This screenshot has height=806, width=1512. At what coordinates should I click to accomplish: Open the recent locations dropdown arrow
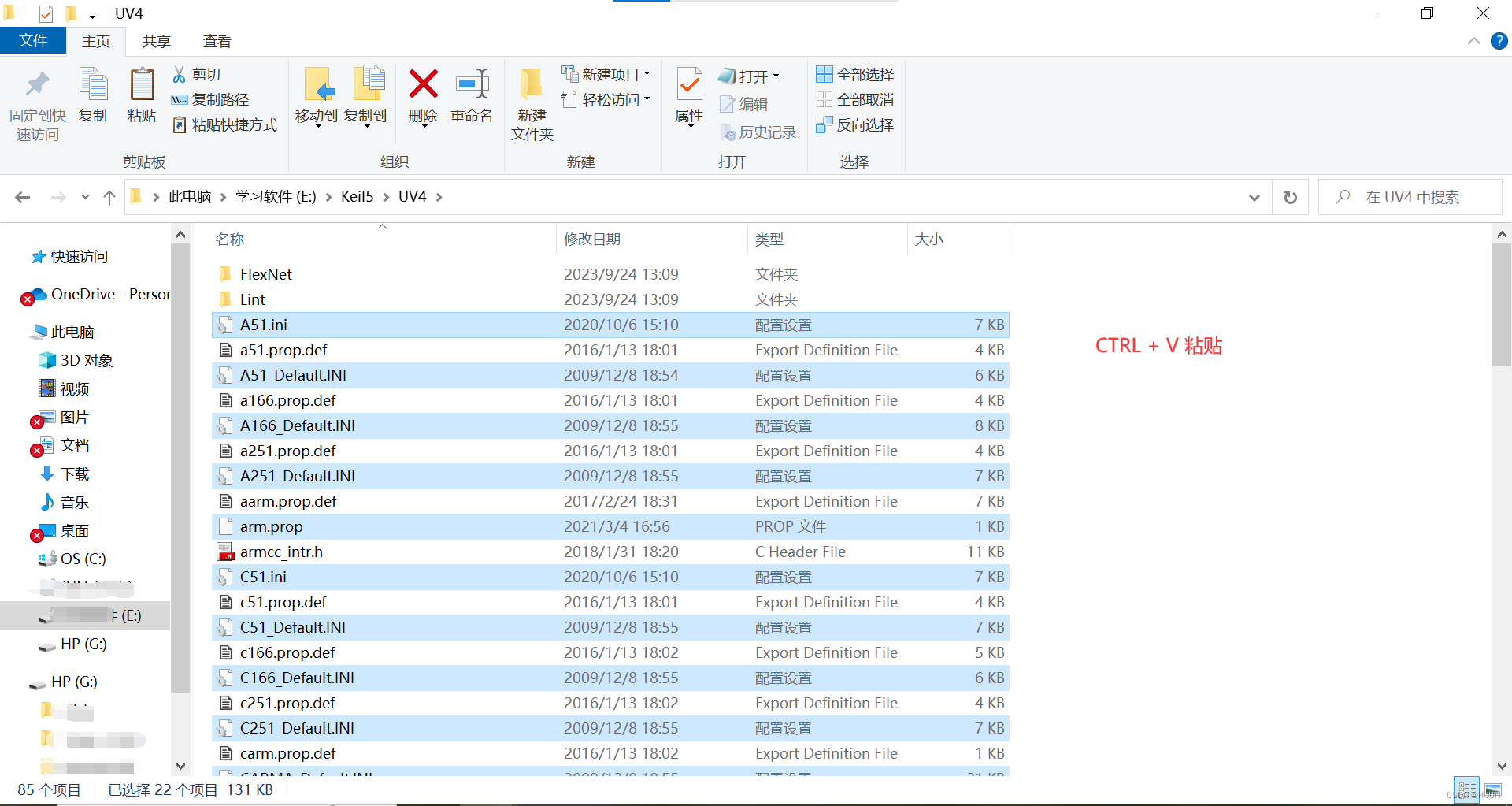pos(85,197)
